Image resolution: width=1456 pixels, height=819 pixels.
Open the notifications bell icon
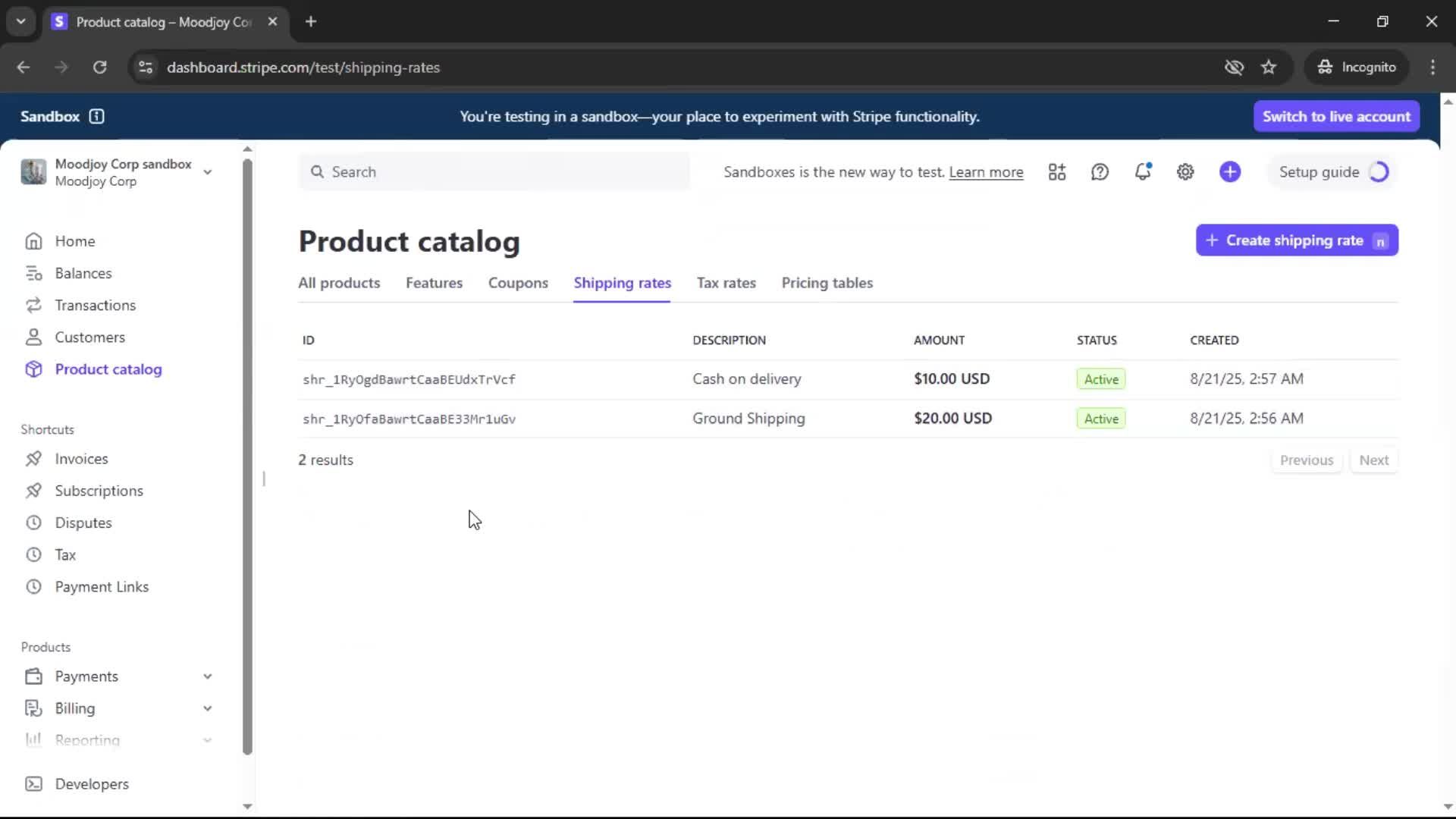coord(1142,172)
